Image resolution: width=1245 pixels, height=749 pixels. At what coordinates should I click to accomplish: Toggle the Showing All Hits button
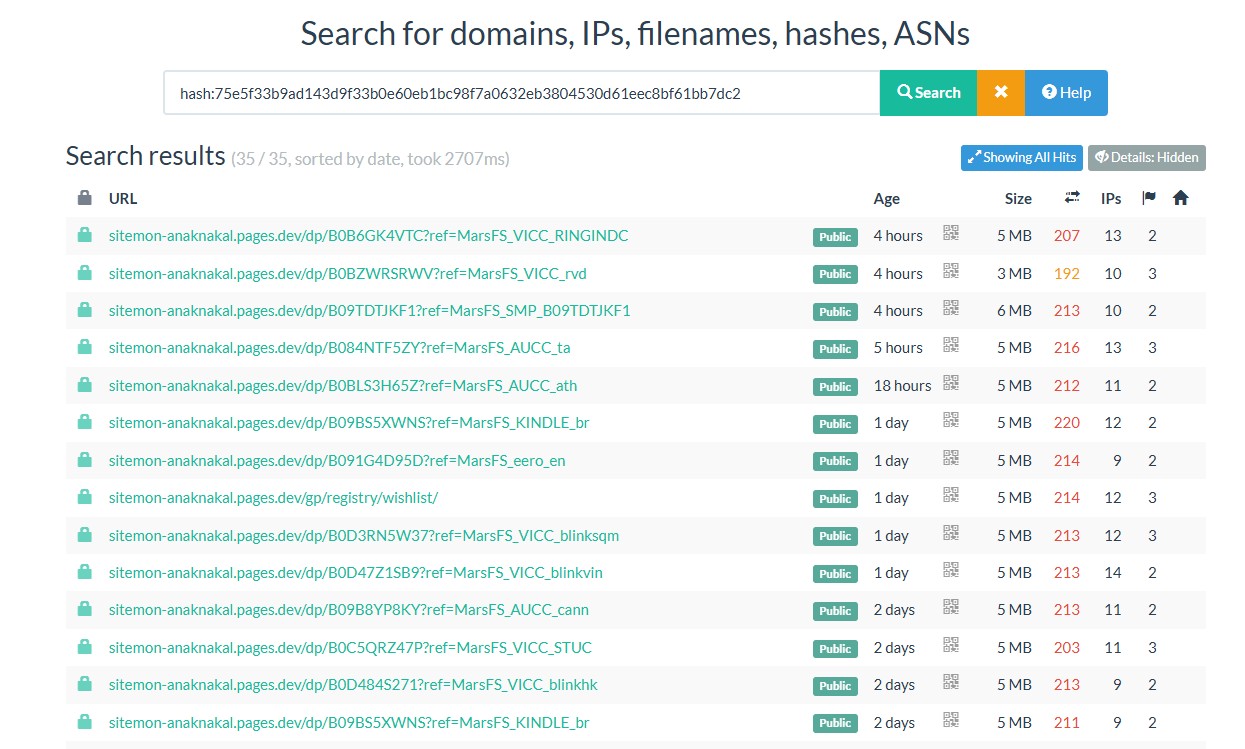(1021, 157)
